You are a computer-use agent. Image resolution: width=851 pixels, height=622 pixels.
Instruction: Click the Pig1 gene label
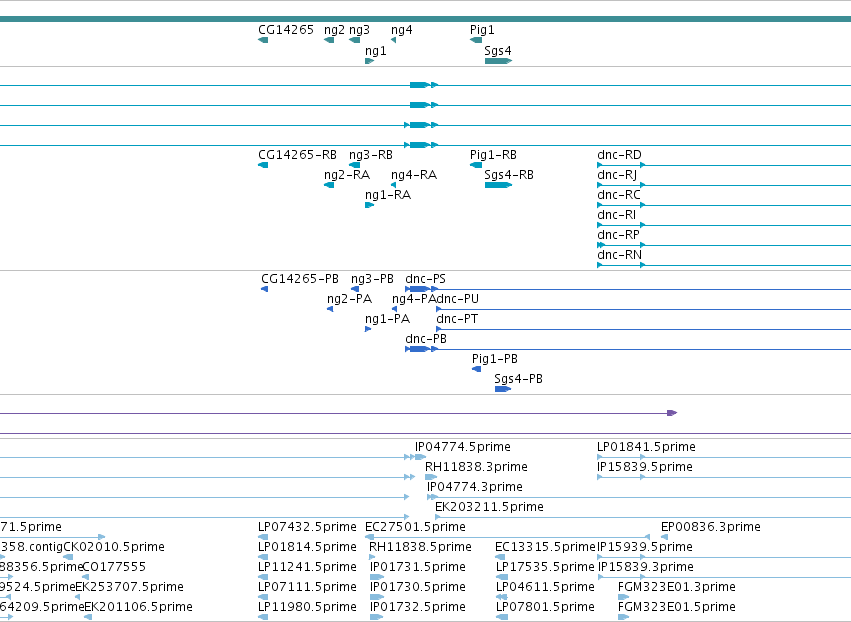(482, 30)
